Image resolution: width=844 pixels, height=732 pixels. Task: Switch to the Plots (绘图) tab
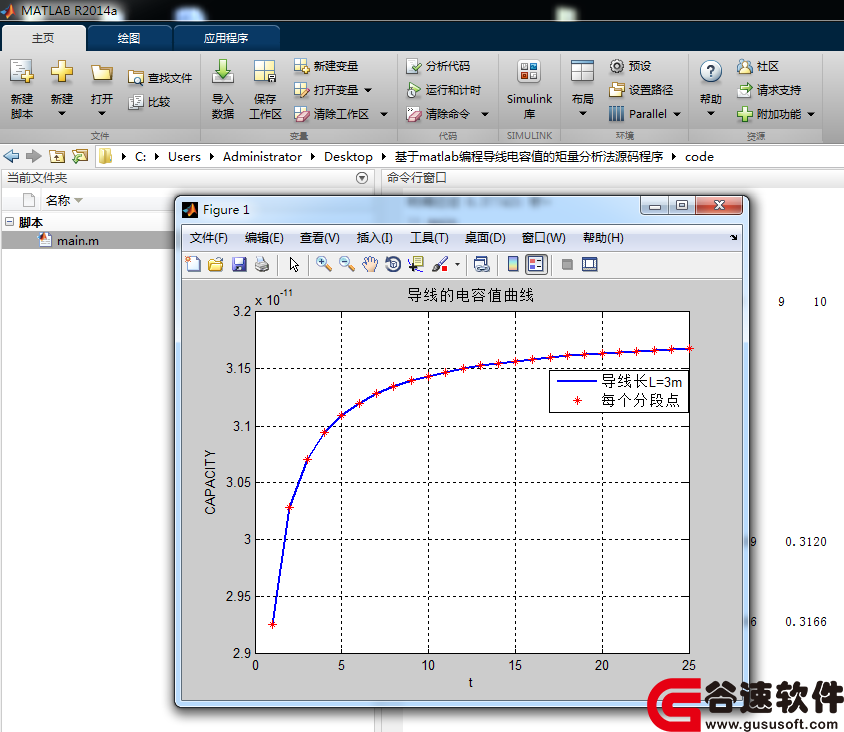coord(129,38)
